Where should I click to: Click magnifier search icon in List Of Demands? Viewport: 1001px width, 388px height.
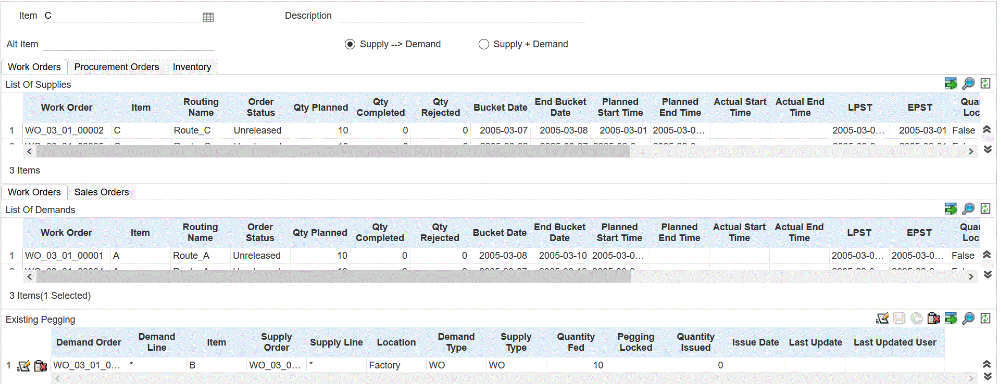[x=968, y=209]
